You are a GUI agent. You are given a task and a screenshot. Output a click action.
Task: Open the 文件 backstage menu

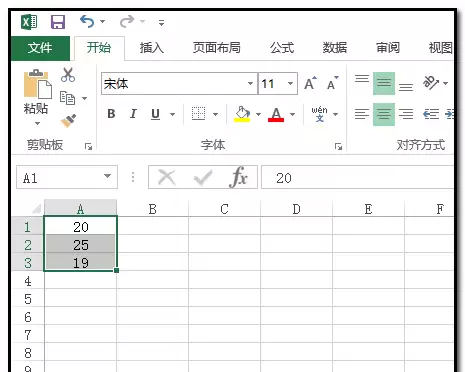(x=40, y=48)
